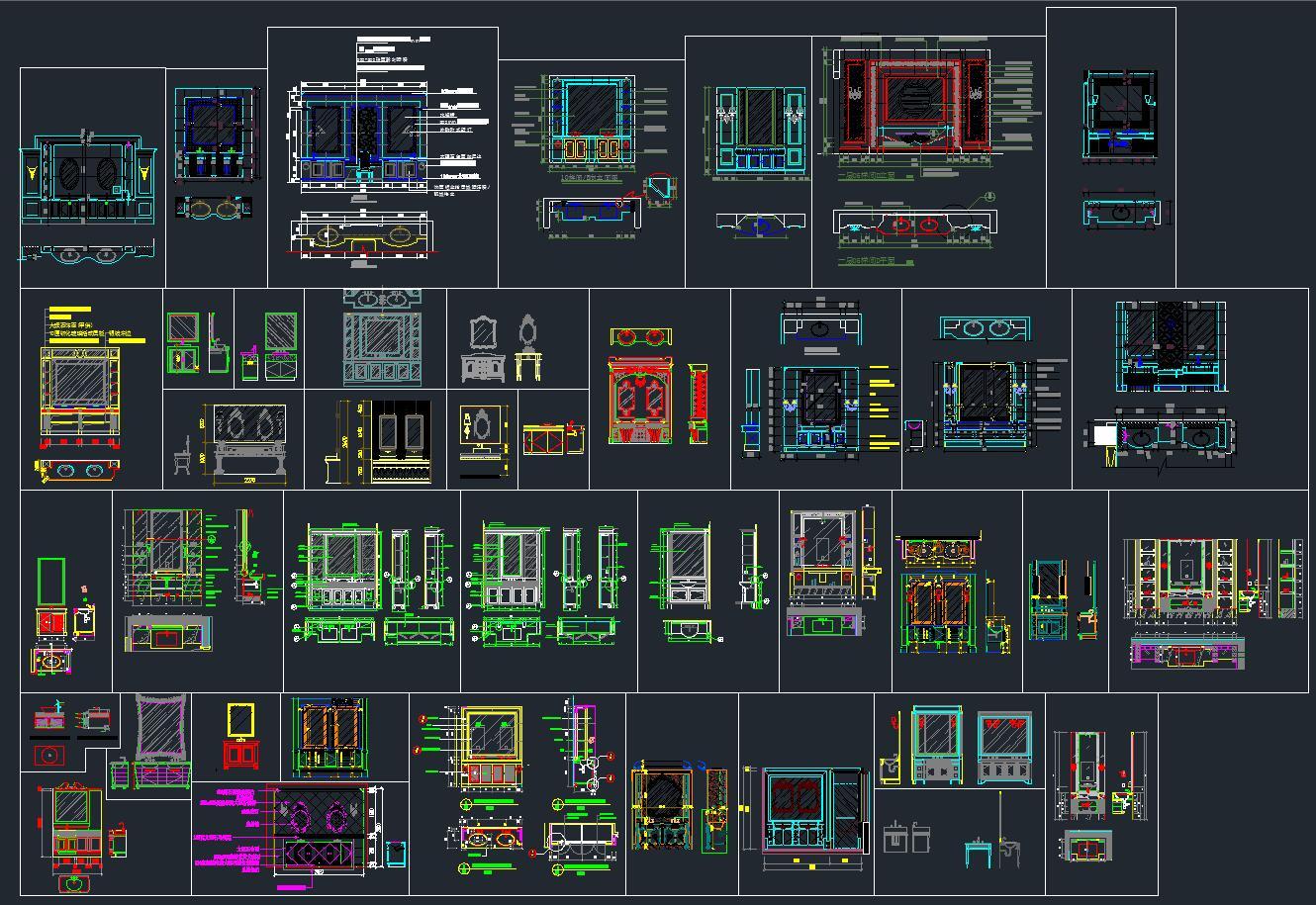Select yellow console table with oval mirror
Image resolution: width=1316 pixels, height=905 pixels.
pos(527,347)
